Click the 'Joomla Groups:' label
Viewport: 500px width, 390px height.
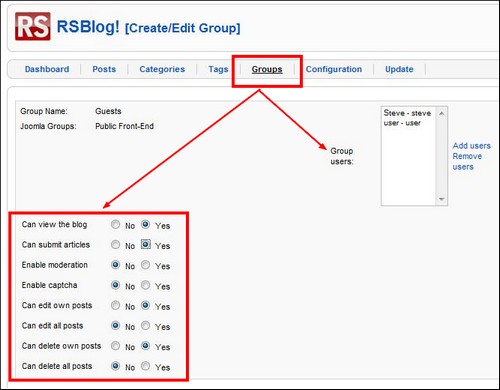click(48, 126)
